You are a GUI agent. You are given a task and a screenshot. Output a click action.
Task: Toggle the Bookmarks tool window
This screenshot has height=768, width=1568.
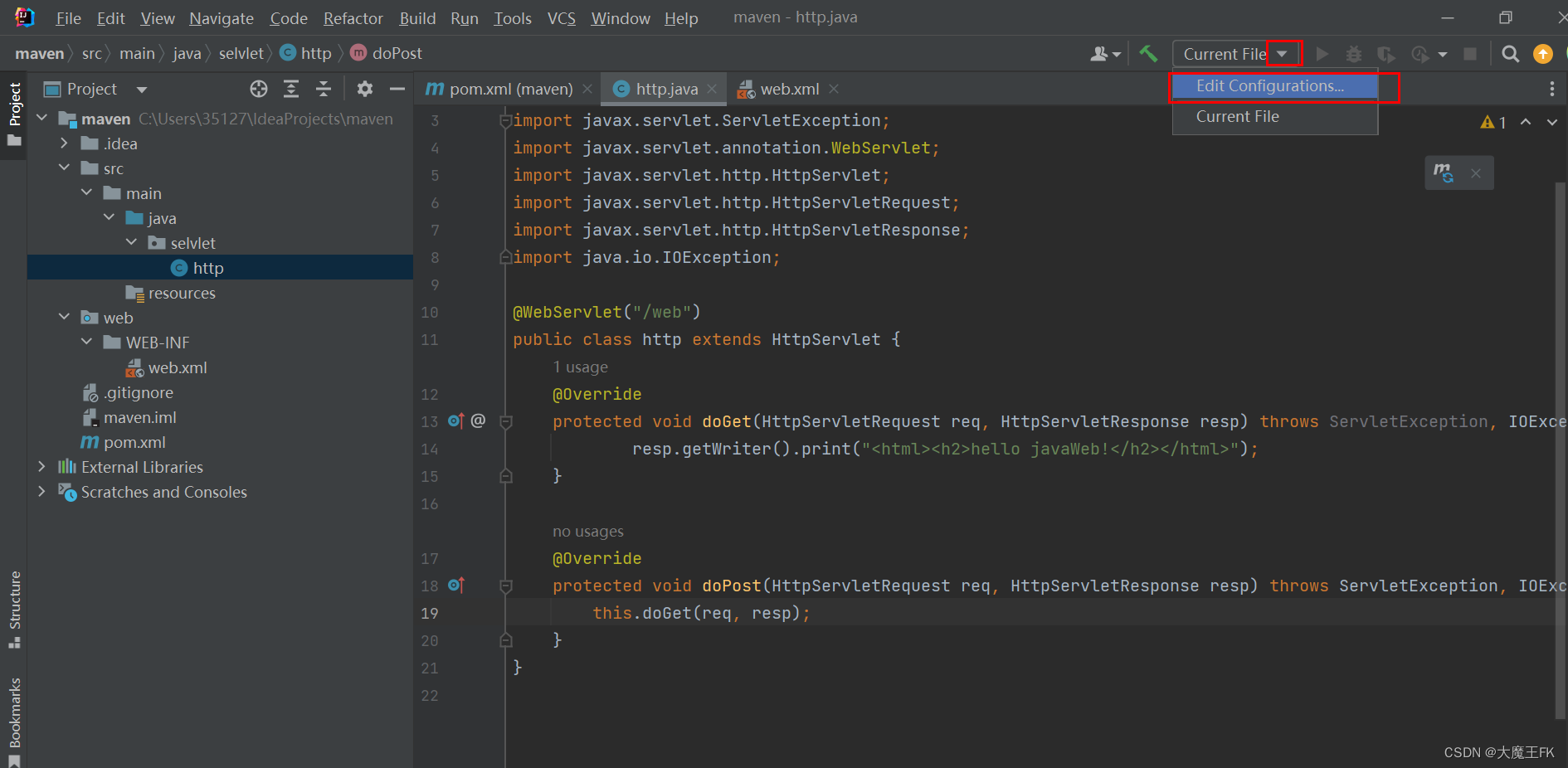point(14,720)
